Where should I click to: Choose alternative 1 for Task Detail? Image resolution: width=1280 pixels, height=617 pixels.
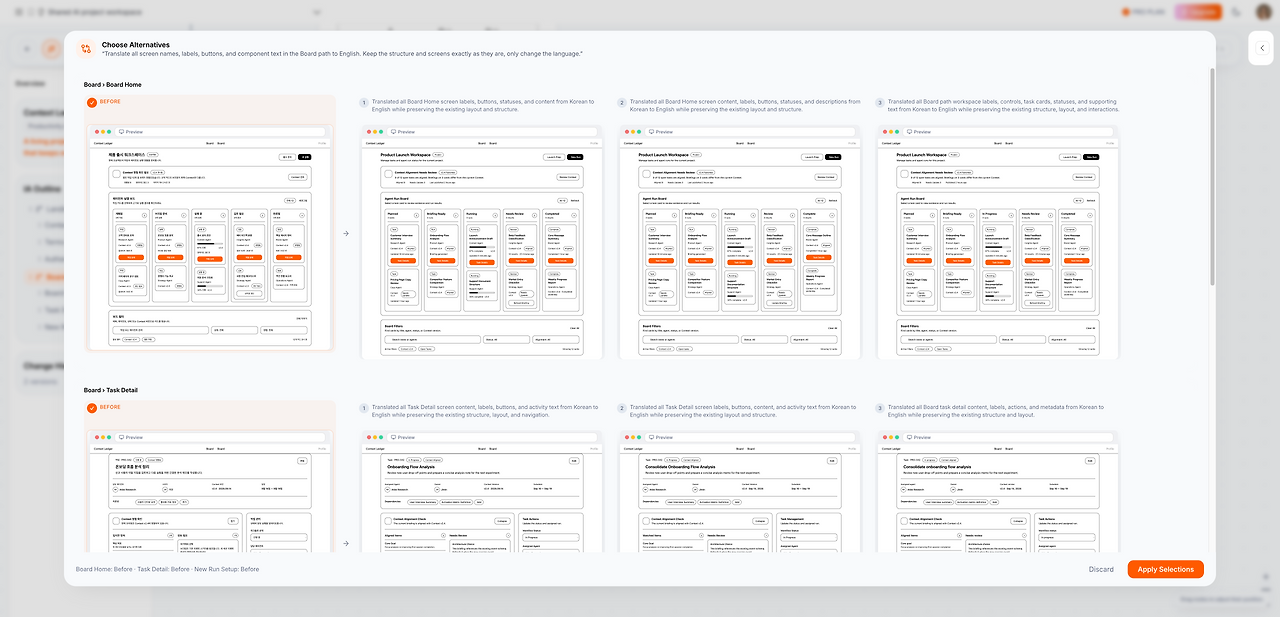364,408
